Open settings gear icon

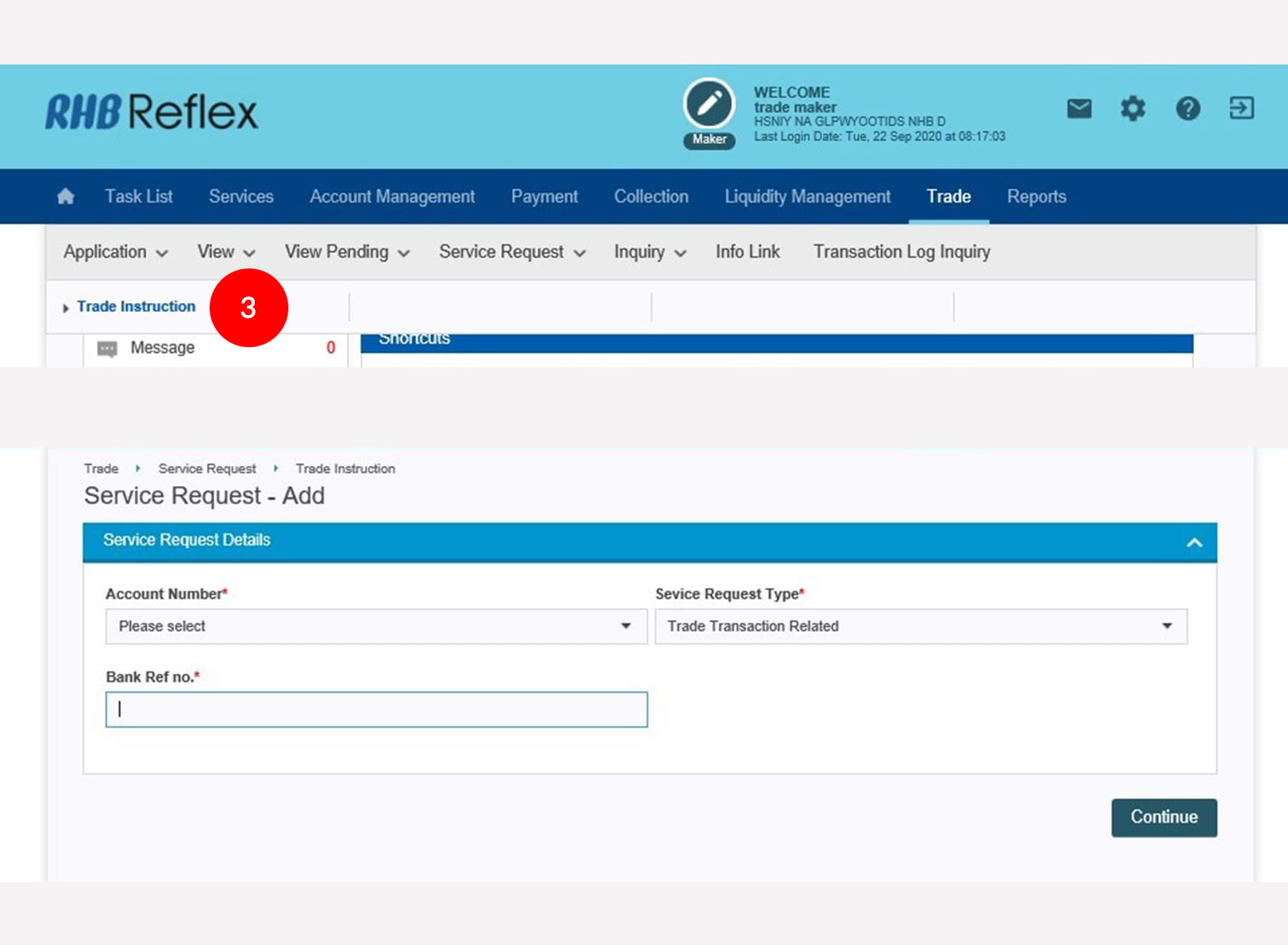coord(1133,109)
